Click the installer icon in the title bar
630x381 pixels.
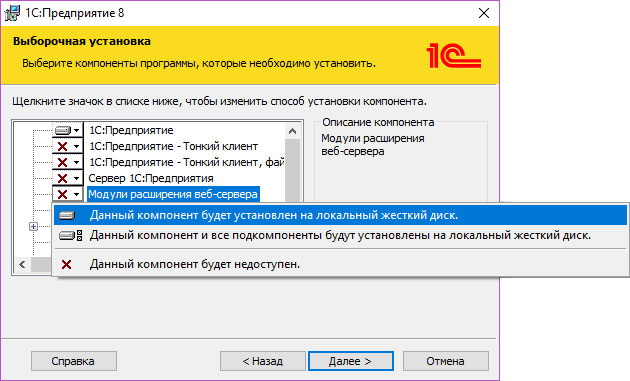[12, 13]
